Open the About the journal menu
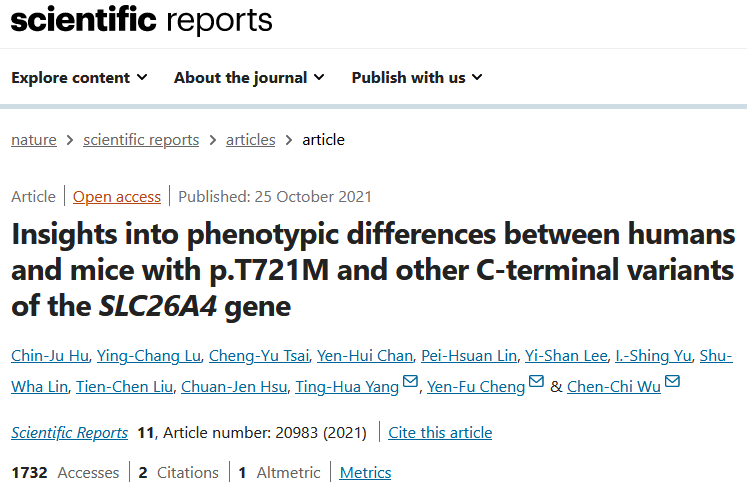 pos(249,78)
